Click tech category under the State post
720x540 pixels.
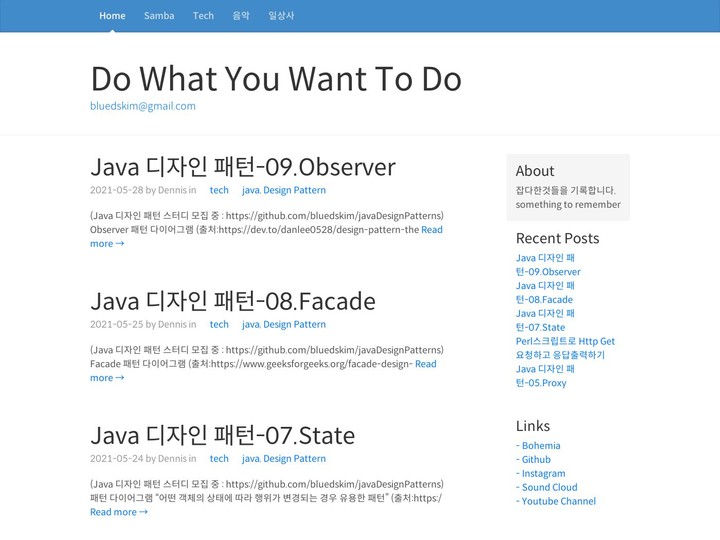point(219,458)
